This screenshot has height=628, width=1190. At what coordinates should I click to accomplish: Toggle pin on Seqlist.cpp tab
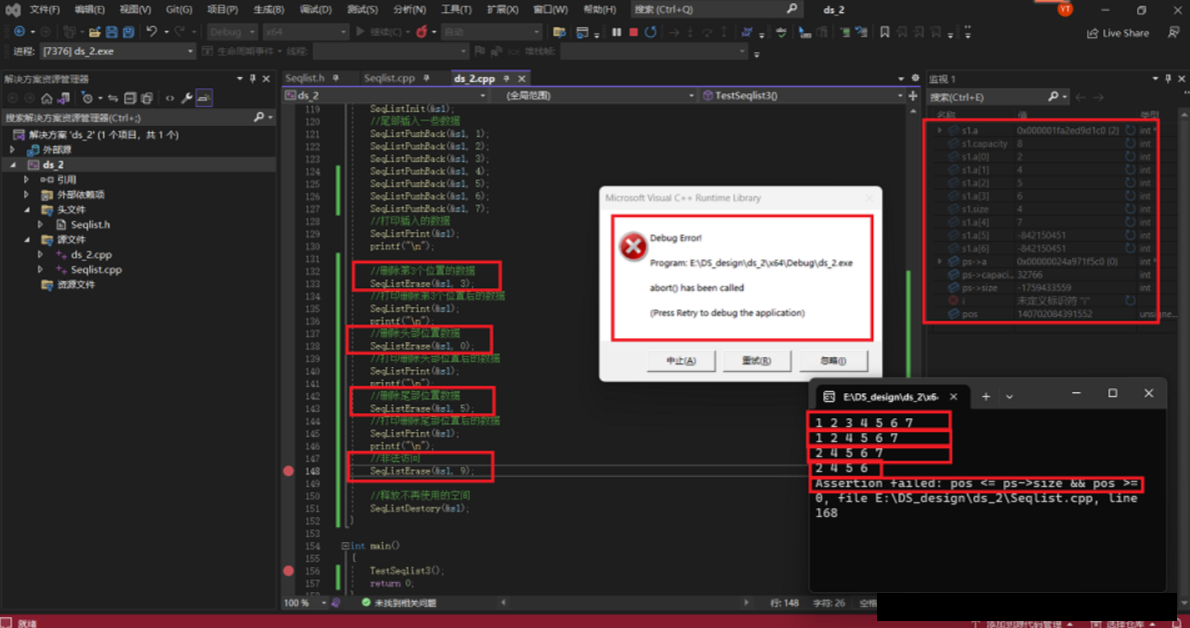point(426,78)
